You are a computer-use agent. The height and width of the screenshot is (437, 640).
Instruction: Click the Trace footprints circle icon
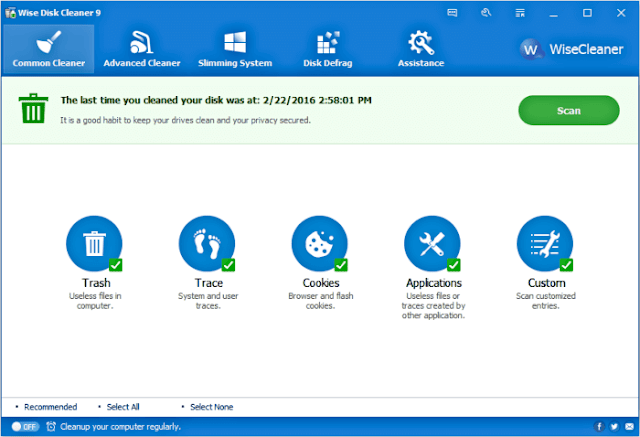tap(207, 244)
